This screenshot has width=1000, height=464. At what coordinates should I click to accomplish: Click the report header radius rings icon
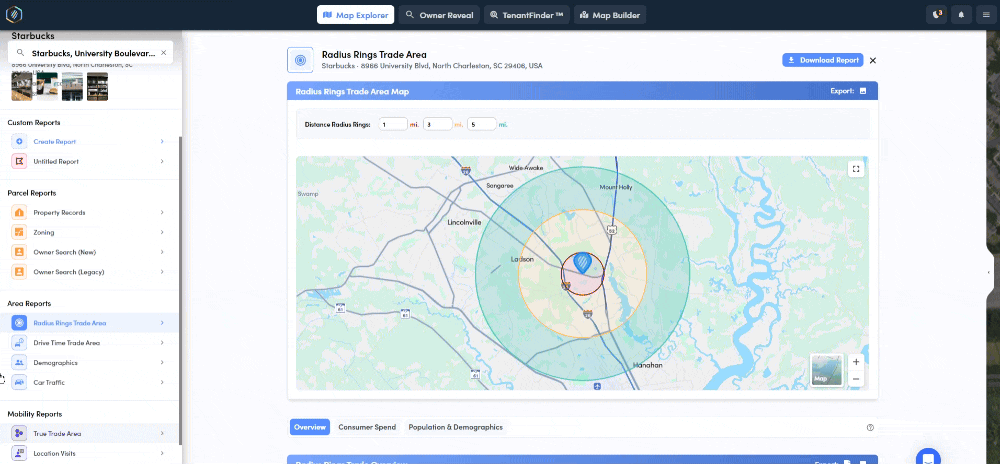pyautogui.click(x=300, y=60)
